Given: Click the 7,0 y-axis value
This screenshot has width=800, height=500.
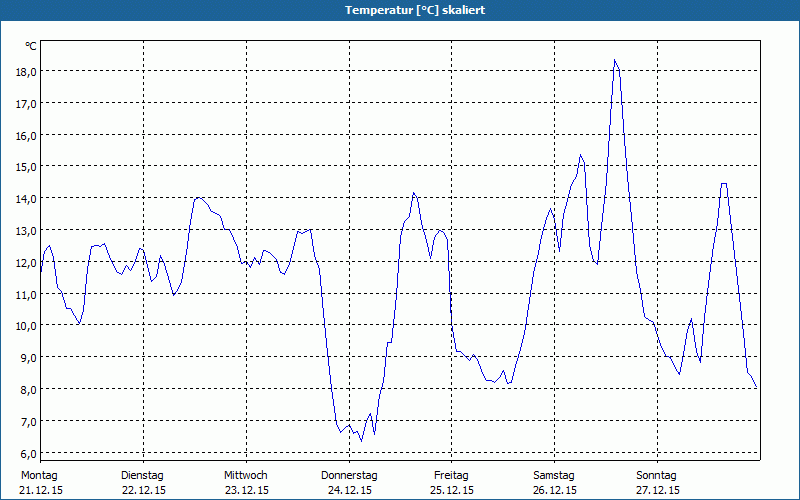Looking at the screenshot, I should [x=27, y=421].
